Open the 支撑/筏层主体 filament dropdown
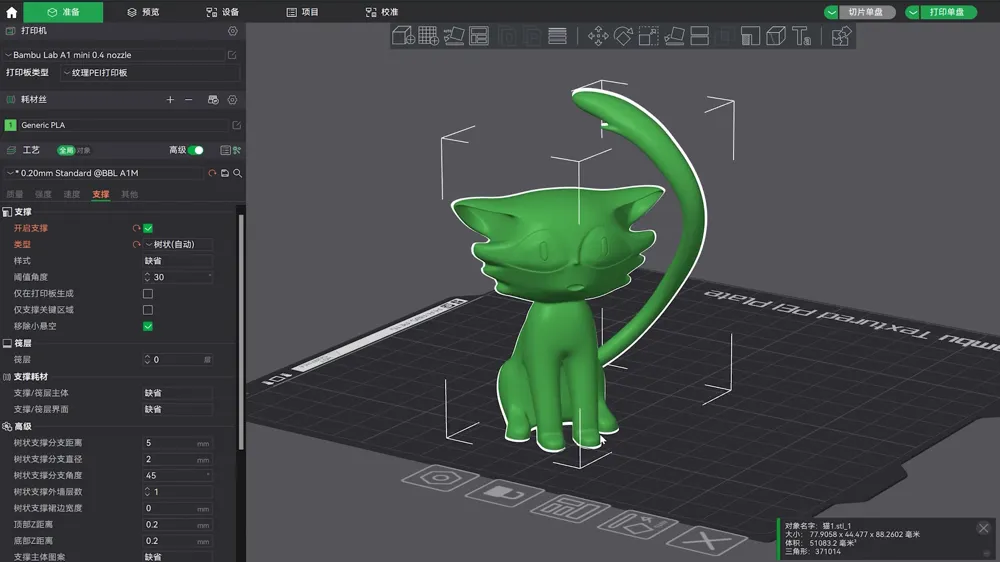1000x562 pixels. pos(178,393)
